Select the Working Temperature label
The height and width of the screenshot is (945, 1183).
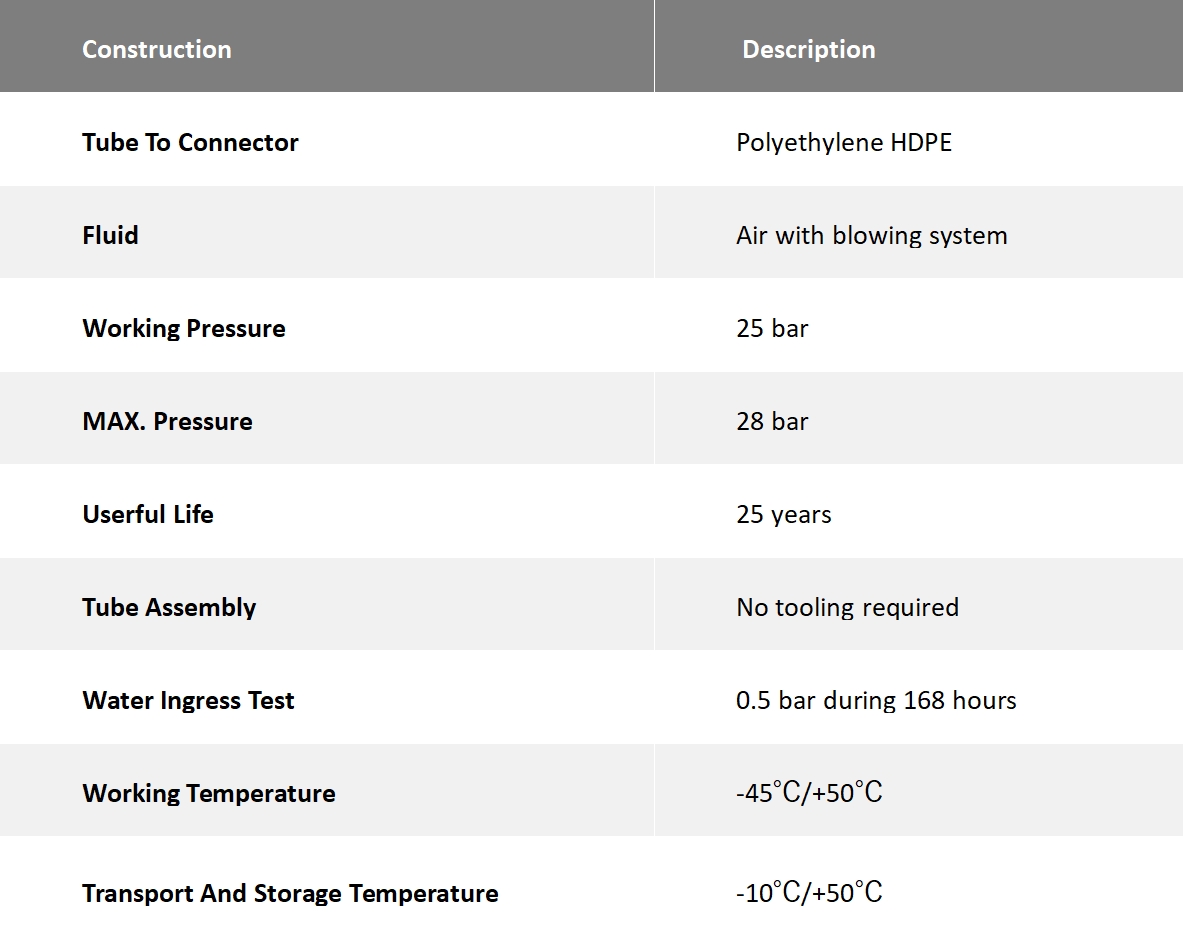pyautogui.click(x=209, y=793)
